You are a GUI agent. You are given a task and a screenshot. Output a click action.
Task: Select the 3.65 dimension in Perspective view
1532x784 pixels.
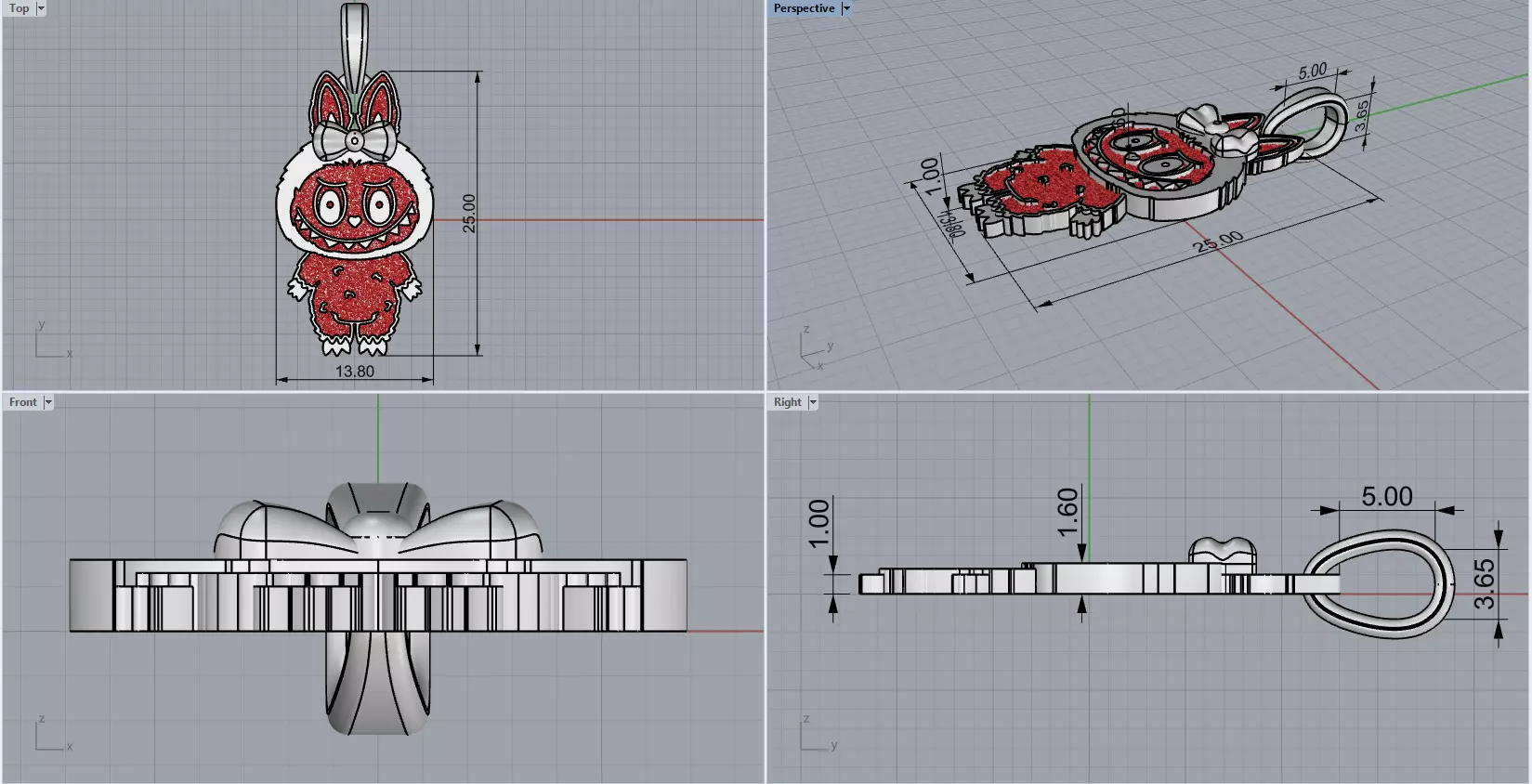click(x=1361, y=116)
